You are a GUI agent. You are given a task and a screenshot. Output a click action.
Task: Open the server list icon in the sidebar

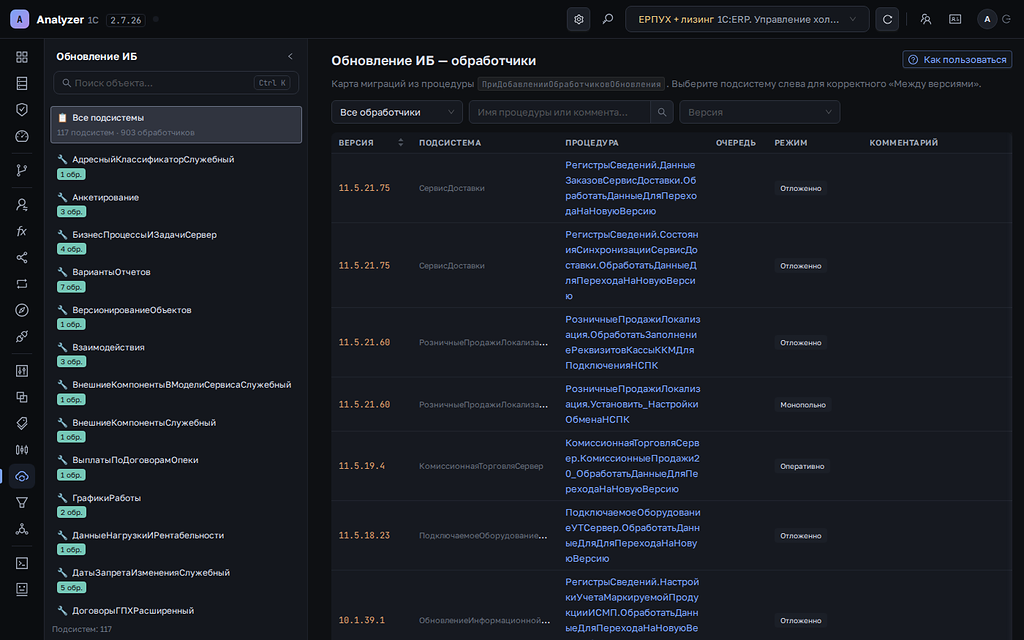click(22, 83)
